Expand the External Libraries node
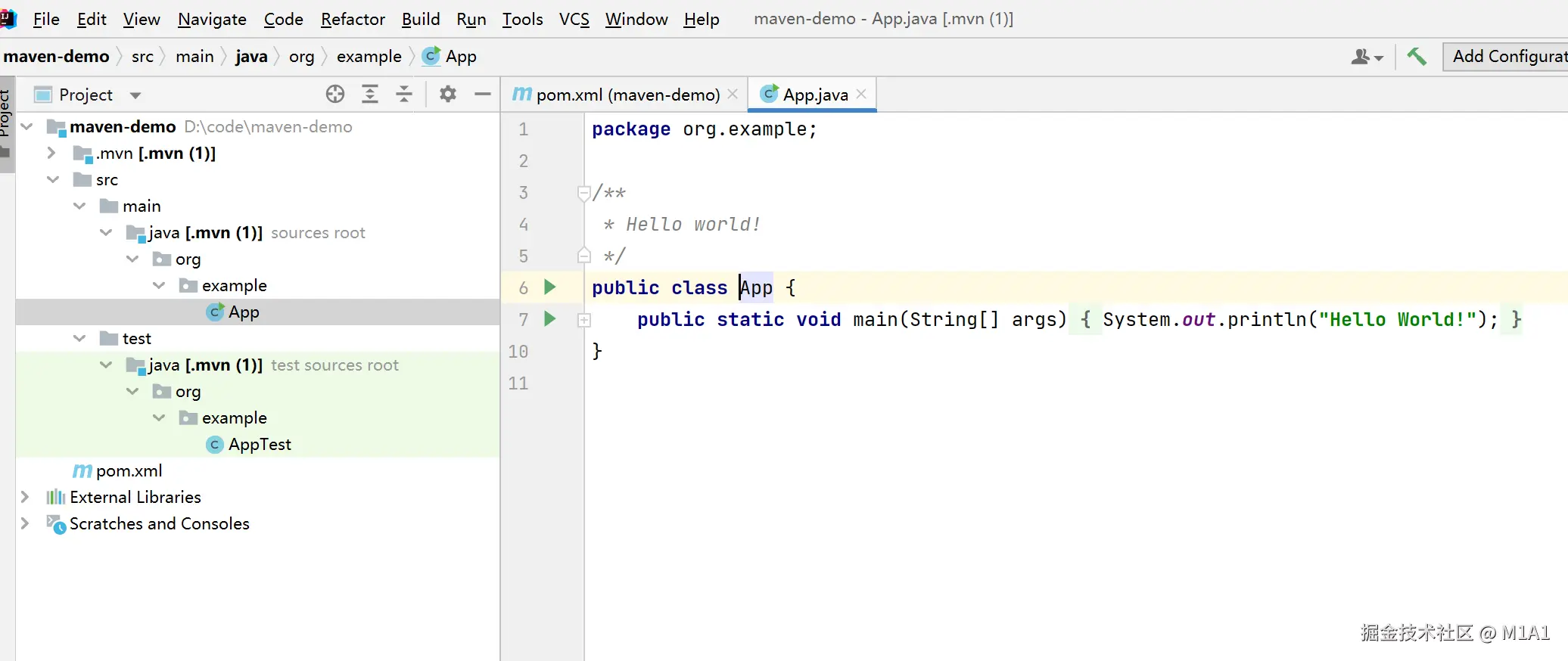This screenshot has width=1568, height=661. coord(25,497)
